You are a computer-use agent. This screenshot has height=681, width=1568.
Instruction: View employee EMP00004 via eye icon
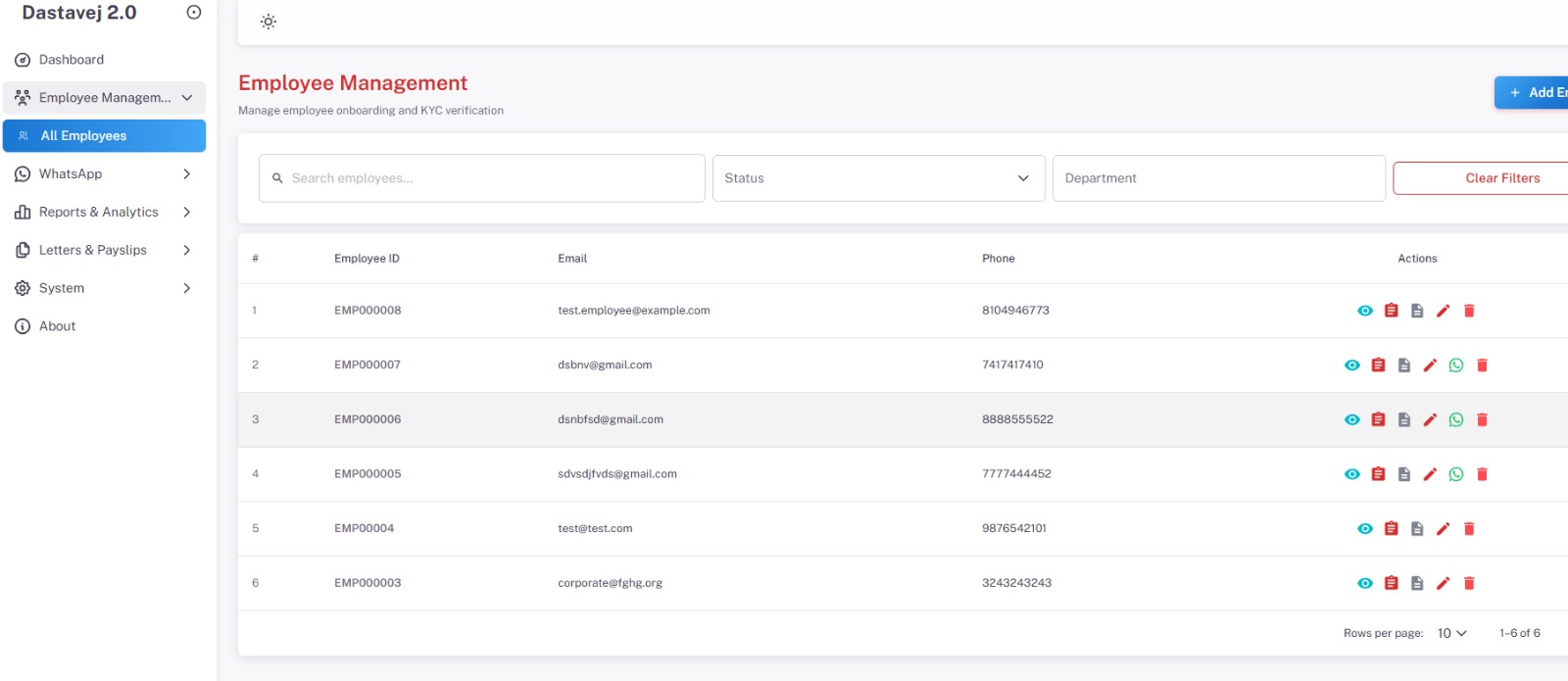point(1365,529)
